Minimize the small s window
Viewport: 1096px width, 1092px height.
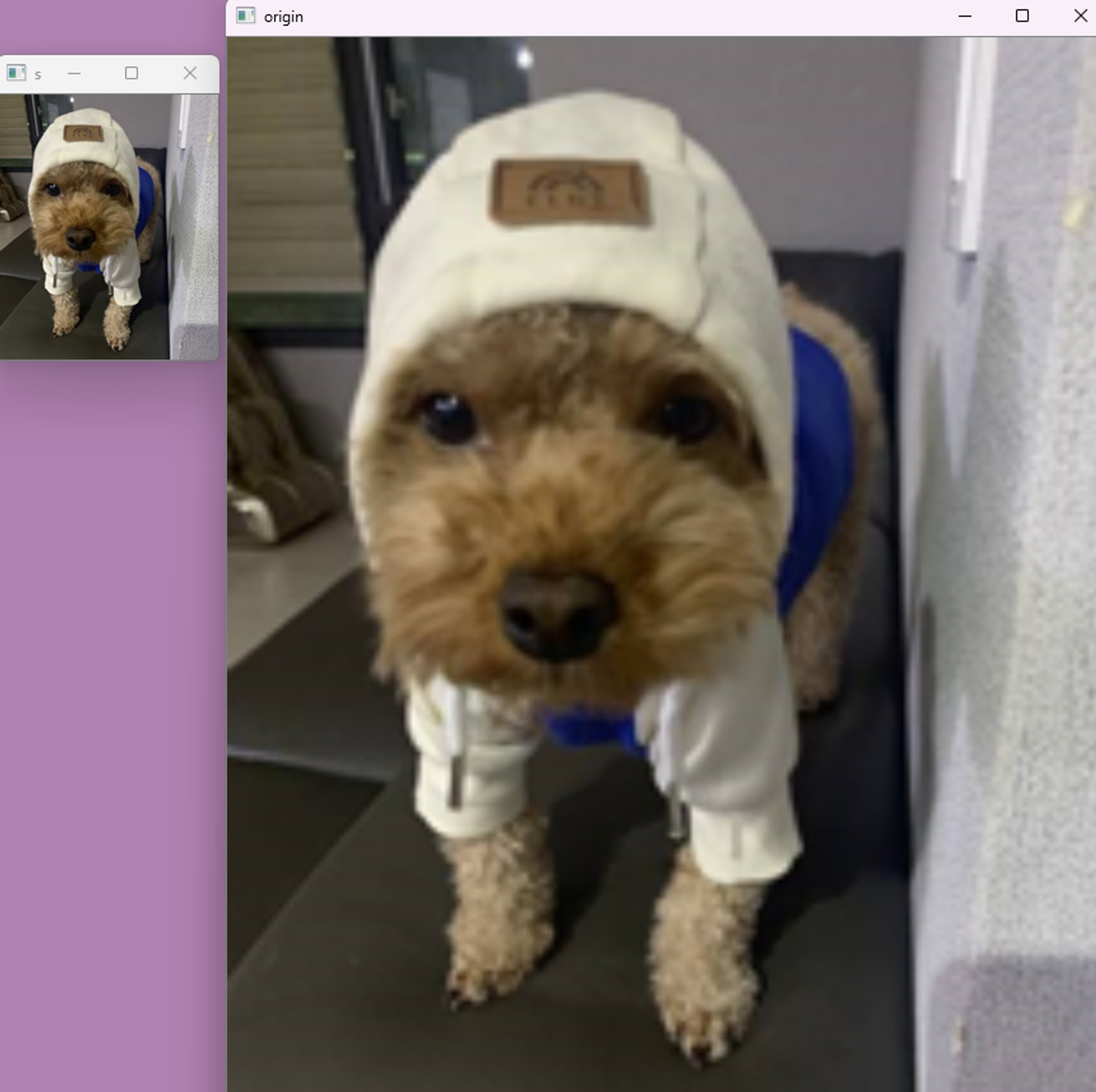[74, 73]
